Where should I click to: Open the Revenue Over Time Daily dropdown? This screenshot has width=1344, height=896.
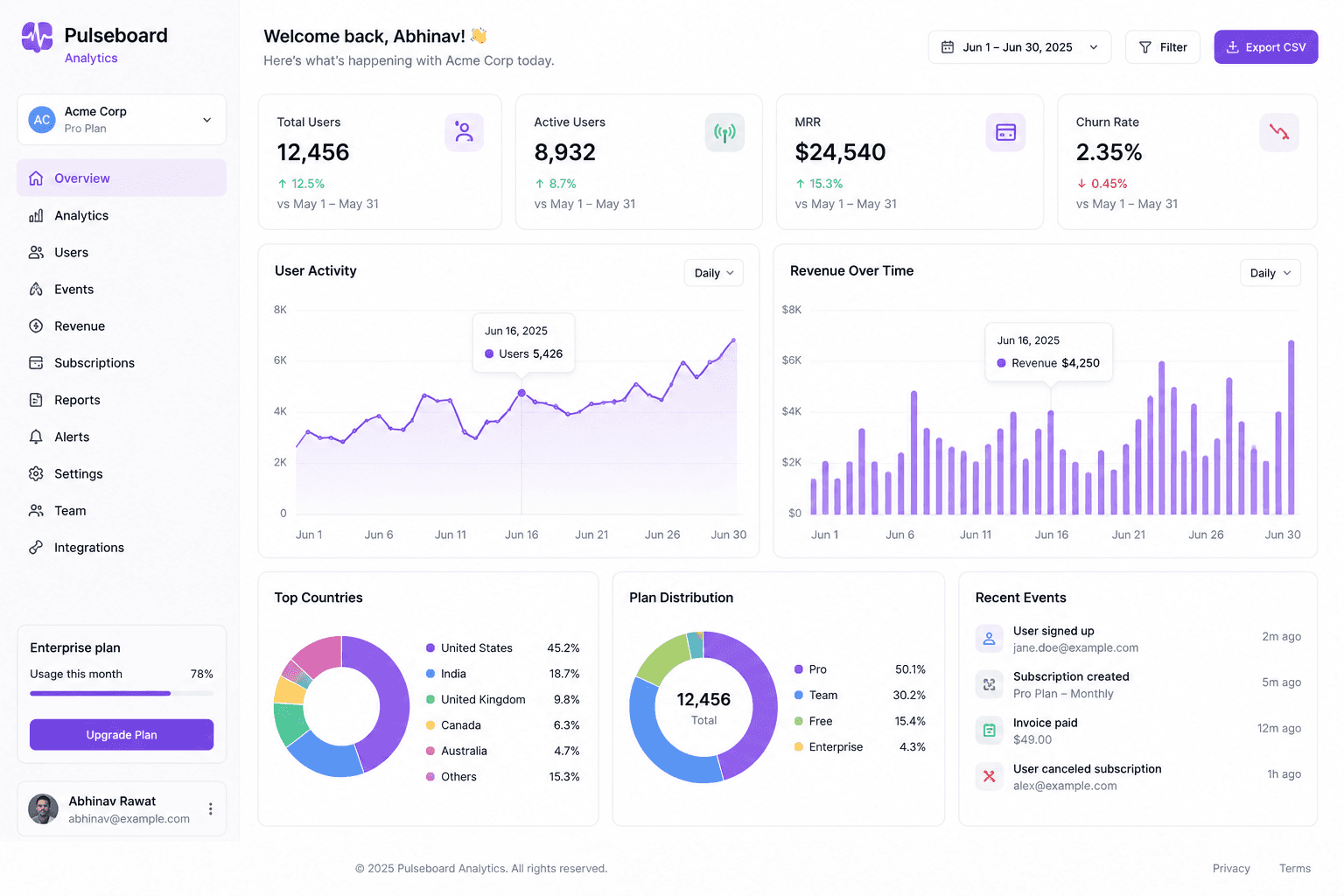coord(1270,273)
